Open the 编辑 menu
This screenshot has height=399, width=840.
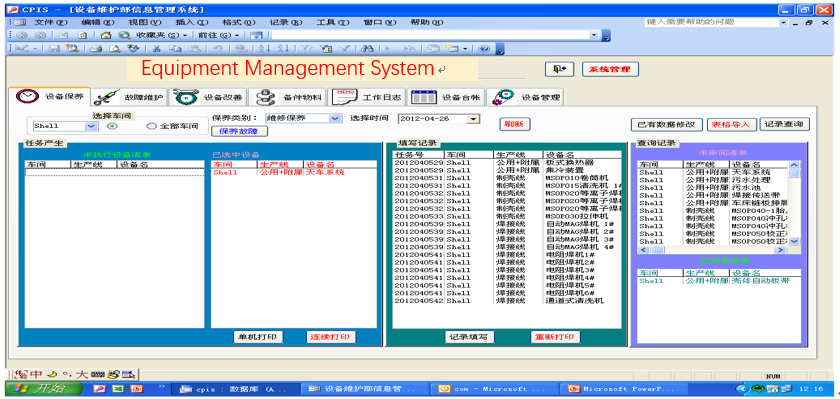(x=98, y=22)
